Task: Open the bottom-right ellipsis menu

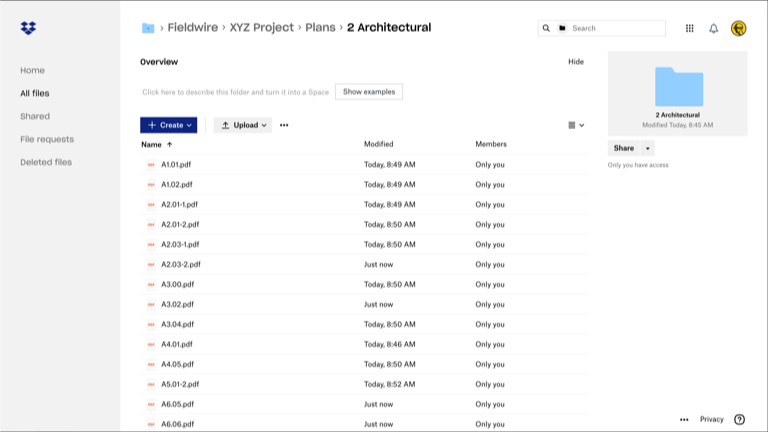Action: 684,419
